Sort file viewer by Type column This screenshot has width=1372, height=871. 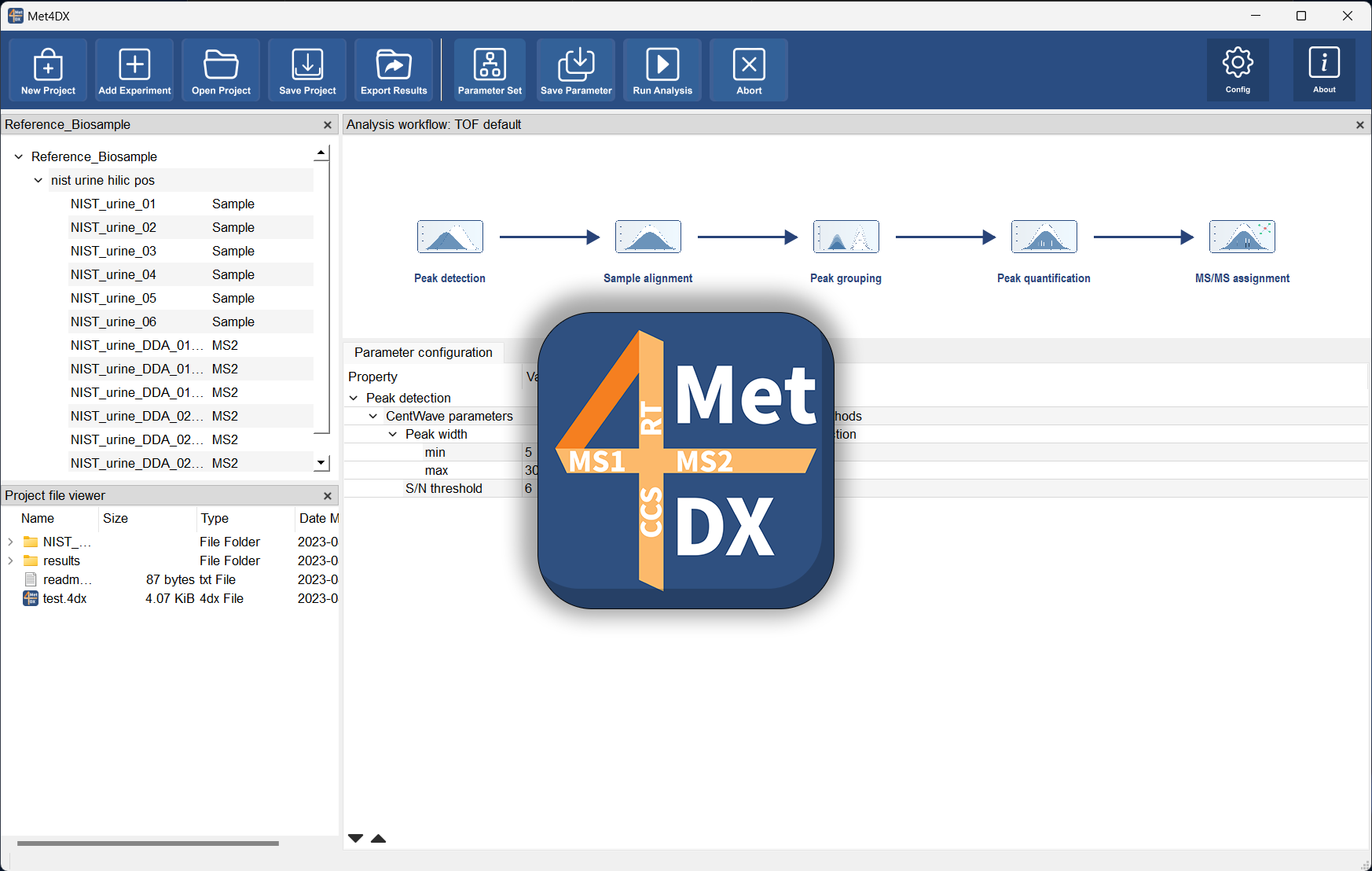pyautogui.click(x=245, y=518)
